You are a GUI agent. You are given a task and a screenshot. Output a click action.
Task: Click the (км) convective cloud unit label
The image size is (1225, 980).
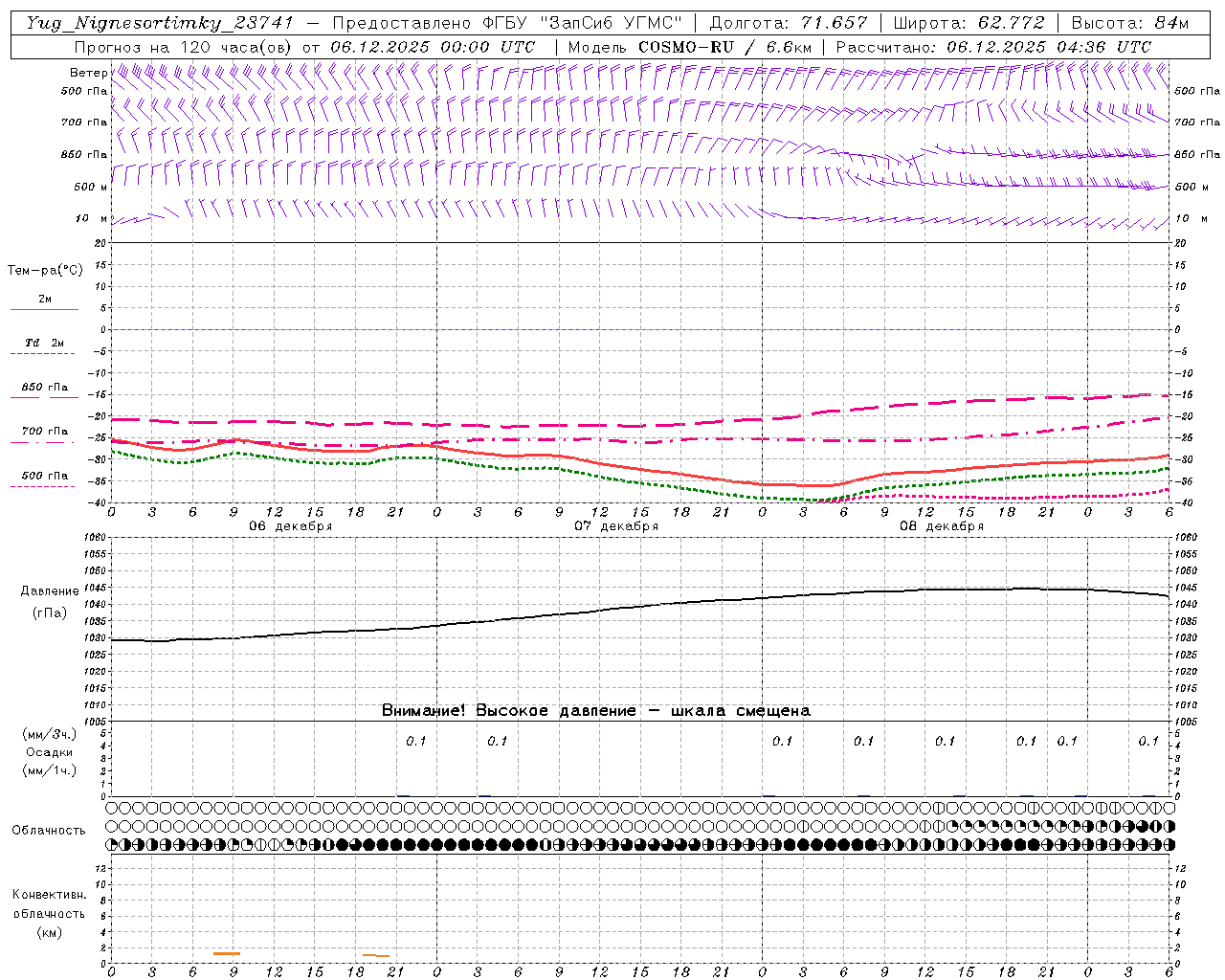pyautogui.click(x=49, y=932)
